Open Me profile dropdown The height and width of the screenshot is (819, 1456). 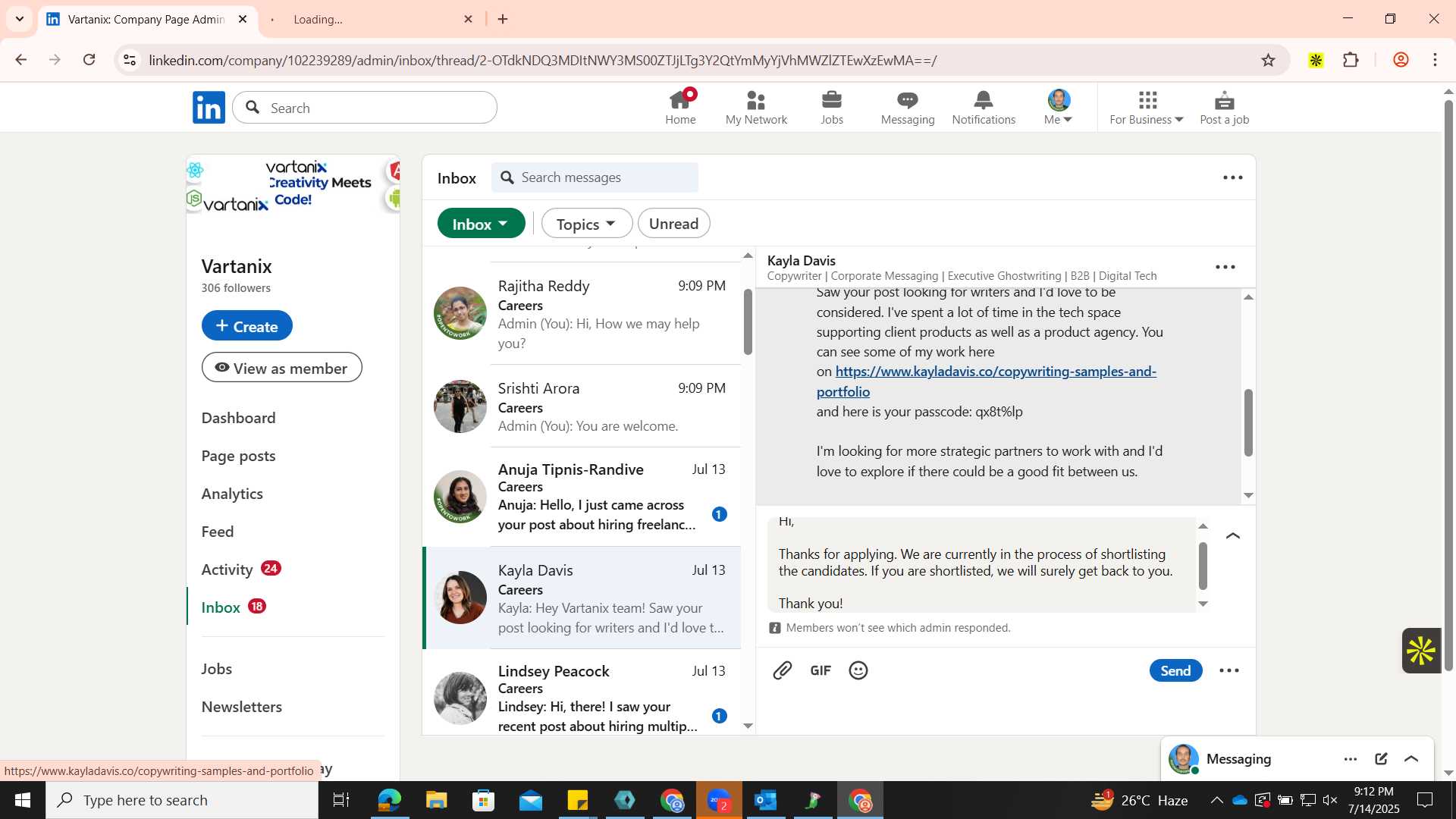click(1059, 107)
